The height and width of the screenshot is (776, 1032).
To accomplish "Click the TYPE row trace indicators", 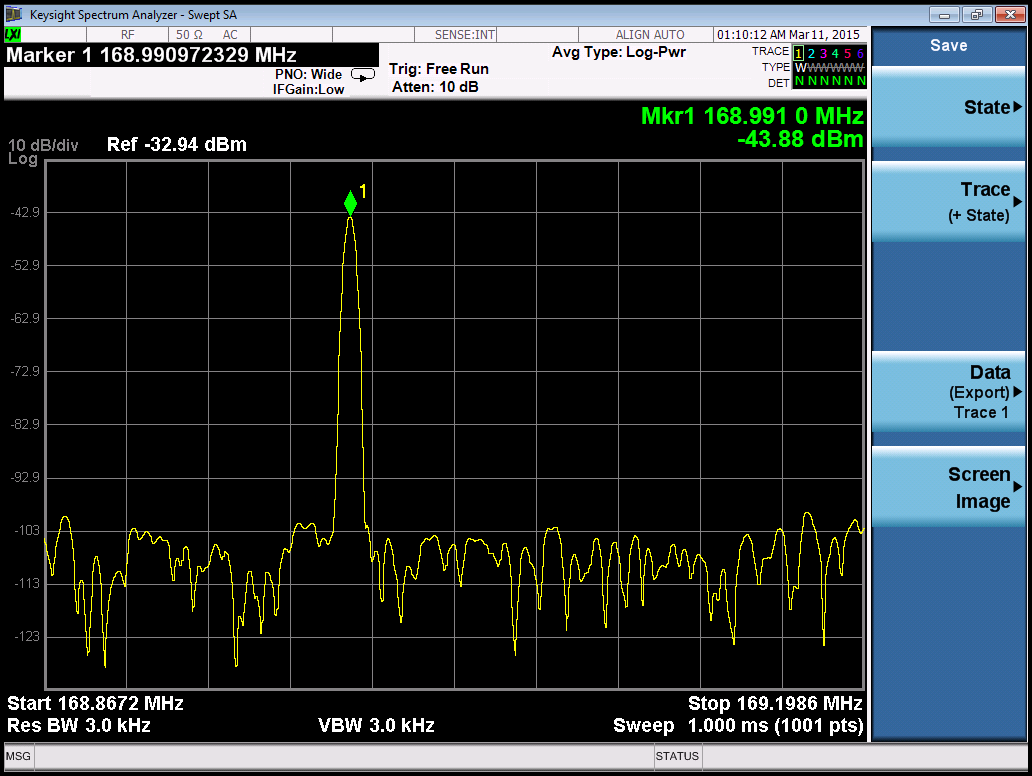I will click(x=829, y=68).
